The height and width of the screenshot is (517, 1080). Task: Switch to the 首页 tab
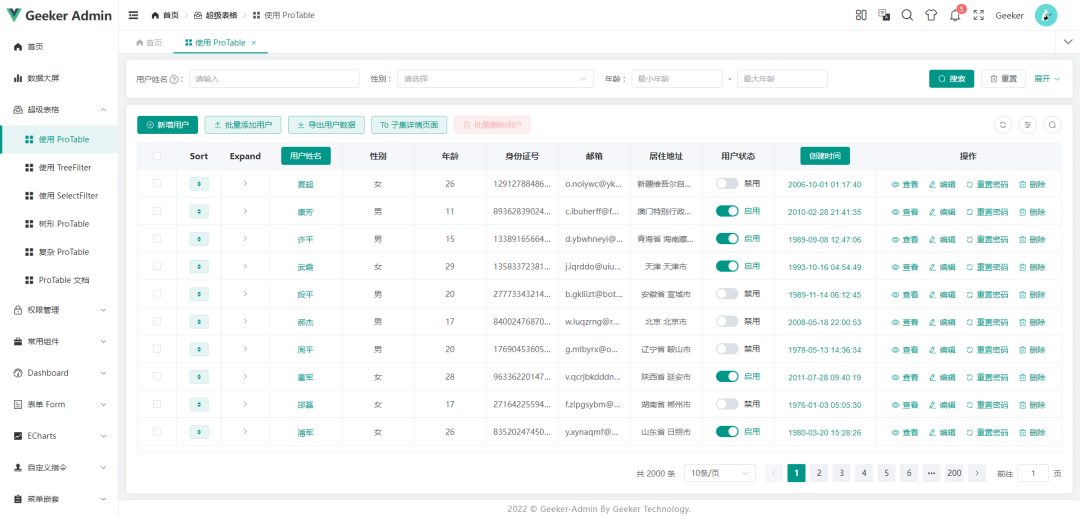(x=148, y=42)
